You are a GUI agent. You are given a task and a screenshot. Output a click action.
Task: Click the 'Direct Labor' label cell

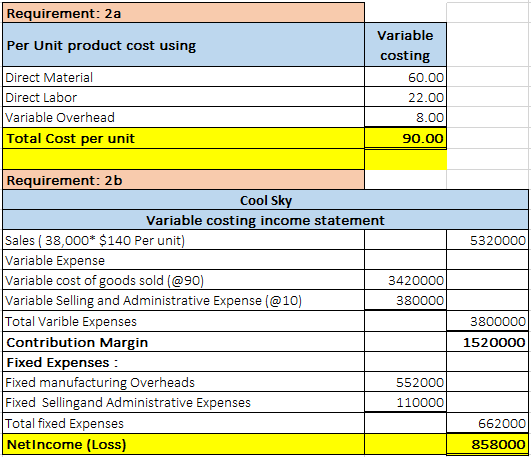[x=184, y=97]
